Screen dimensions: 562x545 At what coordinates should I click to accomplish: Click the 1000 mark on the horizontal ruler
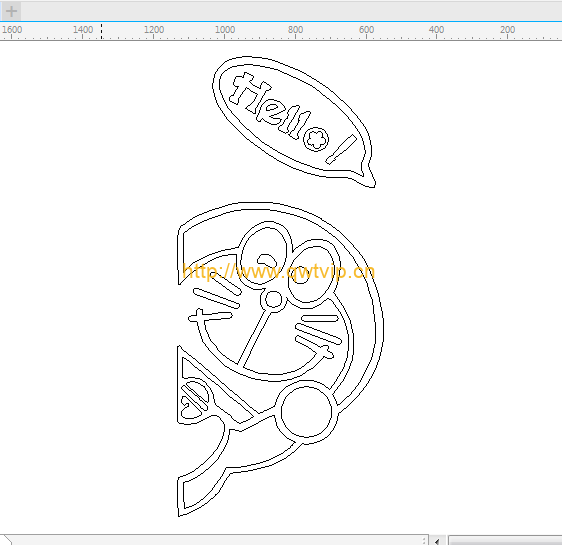pyautogui.click(x=225, y=30)
